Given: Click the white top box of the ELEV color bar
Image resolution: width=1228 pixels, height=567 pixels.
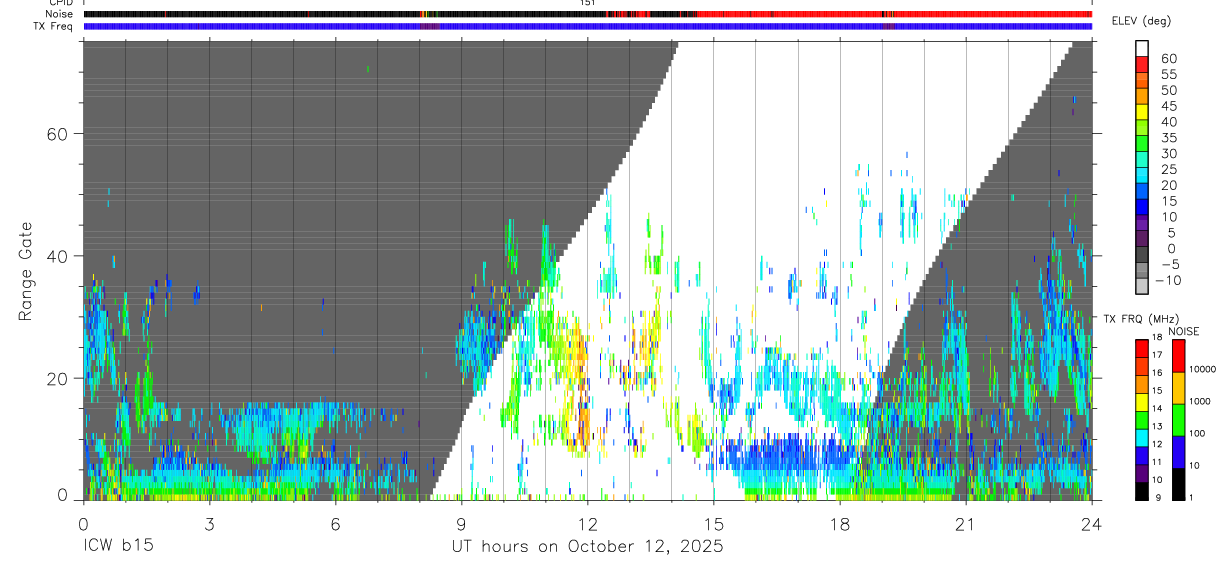Looking at the screenshot, I should click(1142, 48).
